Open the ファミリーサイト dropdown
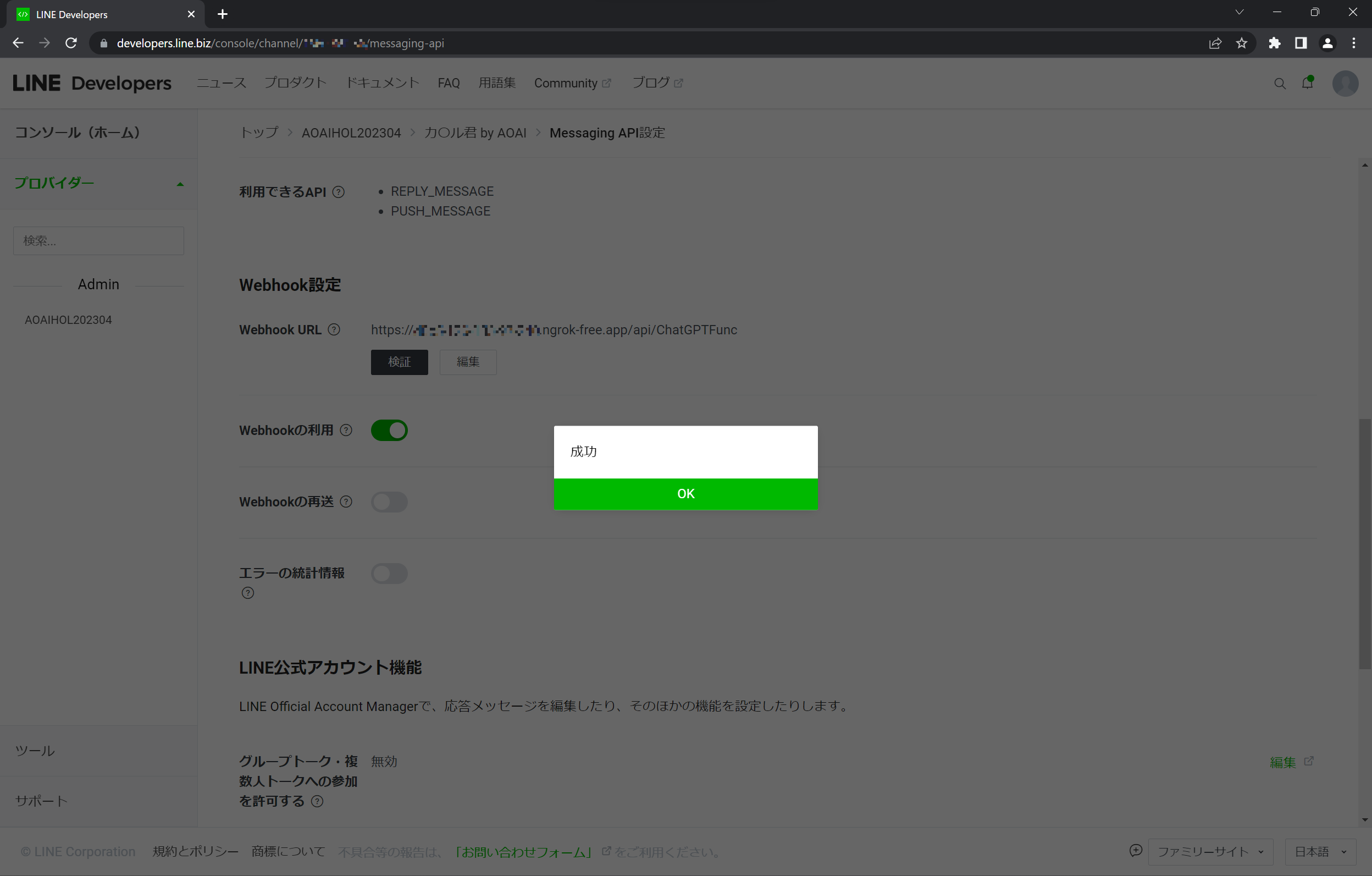 click(x=1210, y=851)
